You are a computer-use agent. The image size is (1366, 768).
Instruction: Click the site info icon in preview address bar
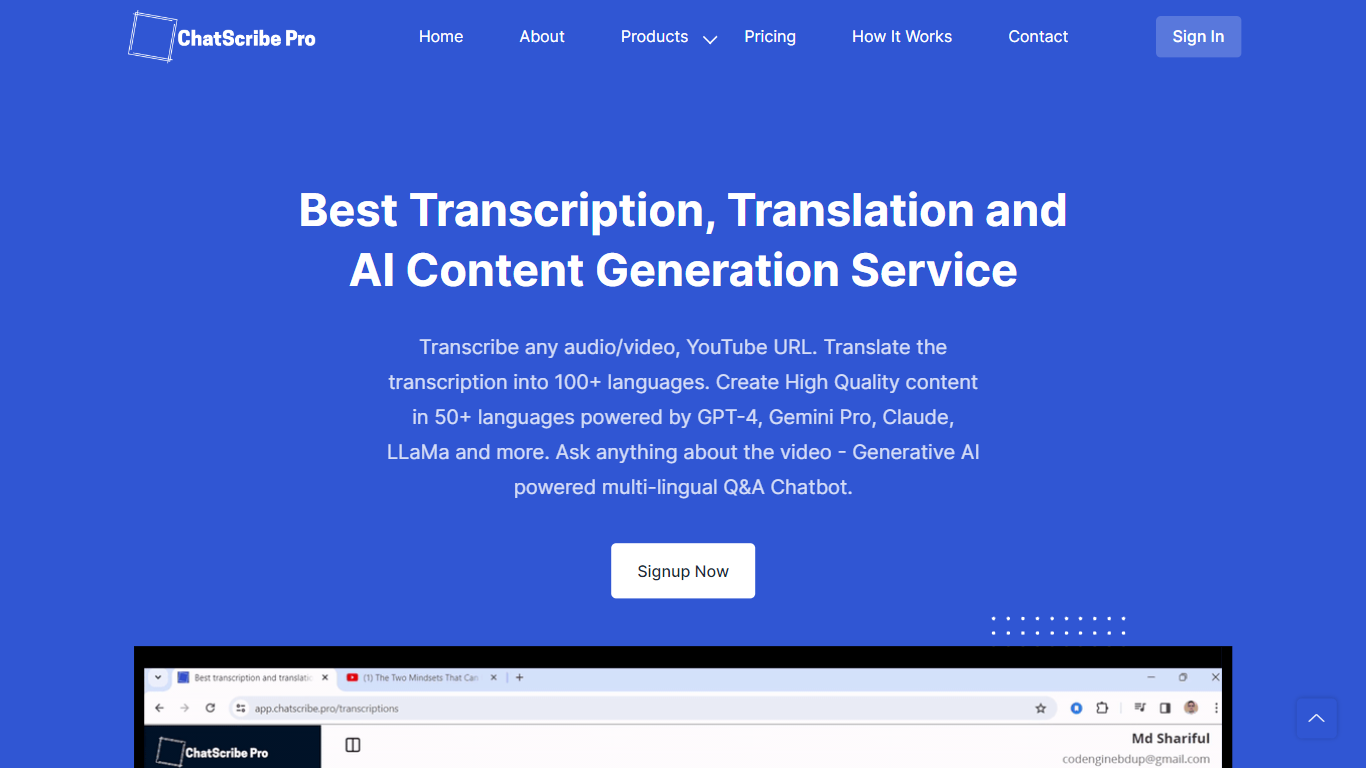241,708
